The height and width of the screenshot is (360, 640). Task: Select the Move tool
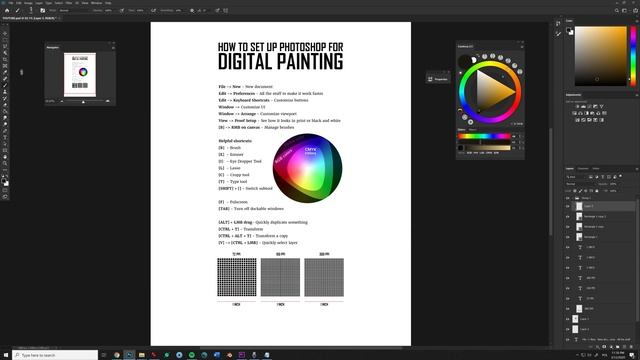[5, 33]
